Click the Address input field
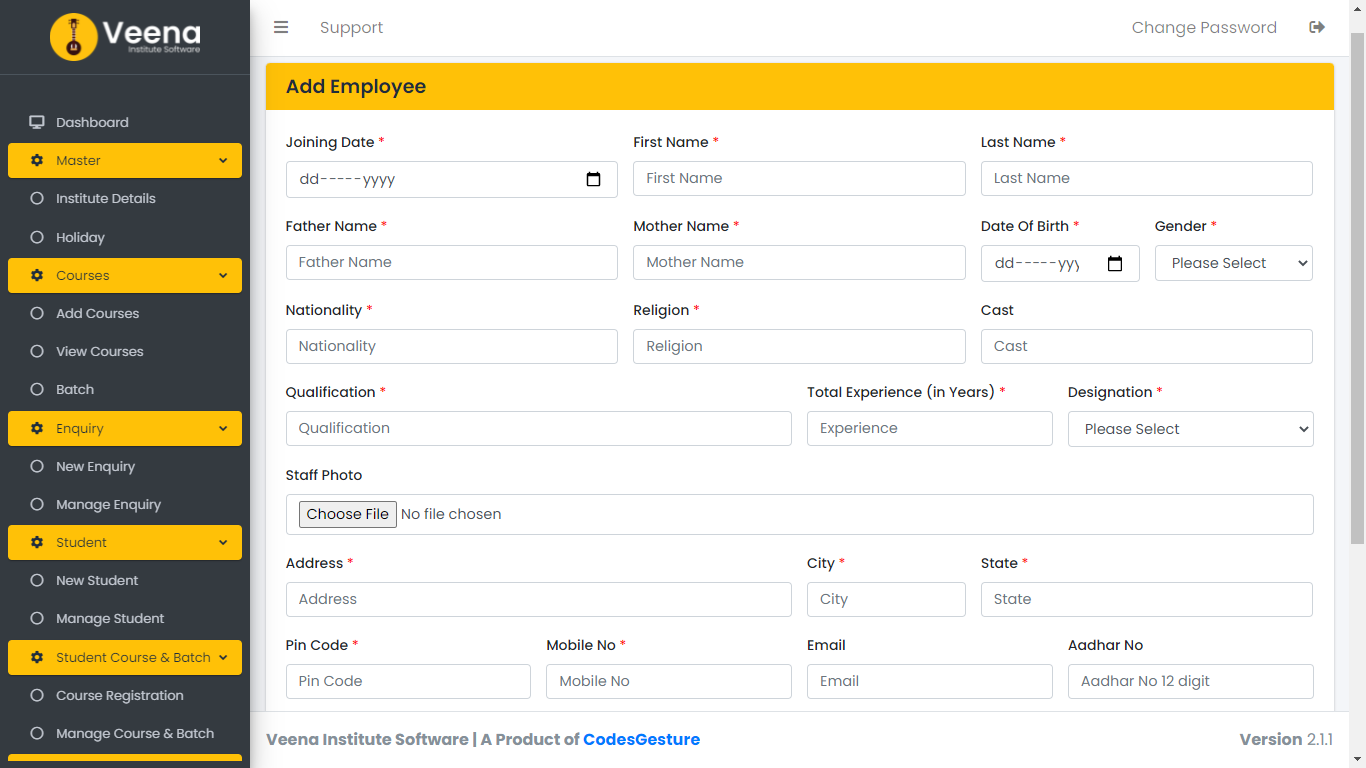 pyautogui.click(x=538, y=599)
